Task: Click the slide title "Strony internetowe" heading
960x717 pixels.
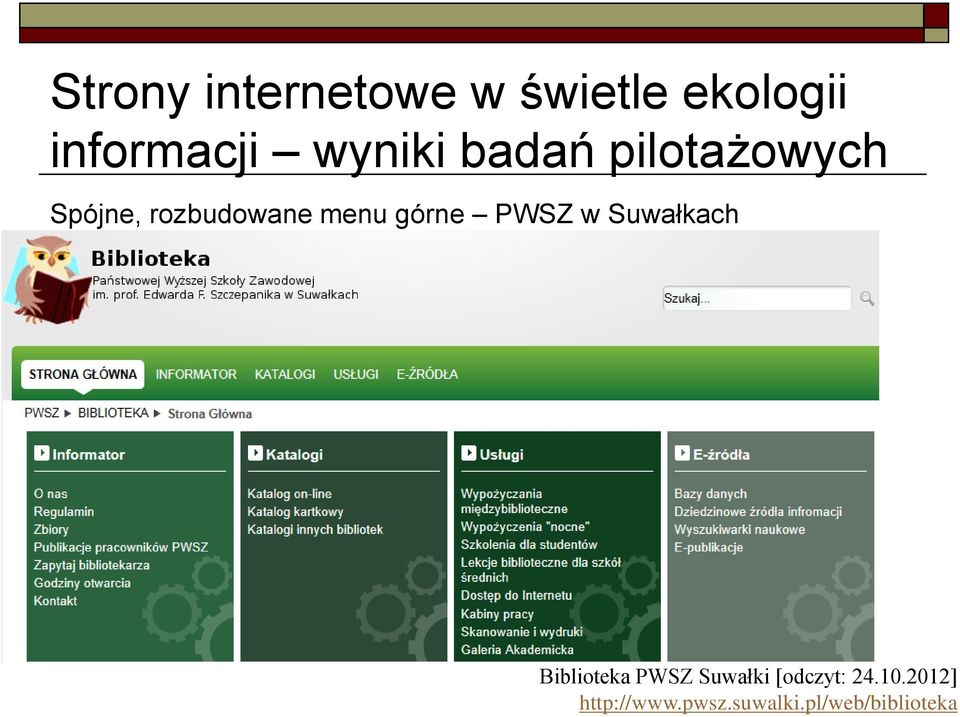Action: click(x=468, y=121)
